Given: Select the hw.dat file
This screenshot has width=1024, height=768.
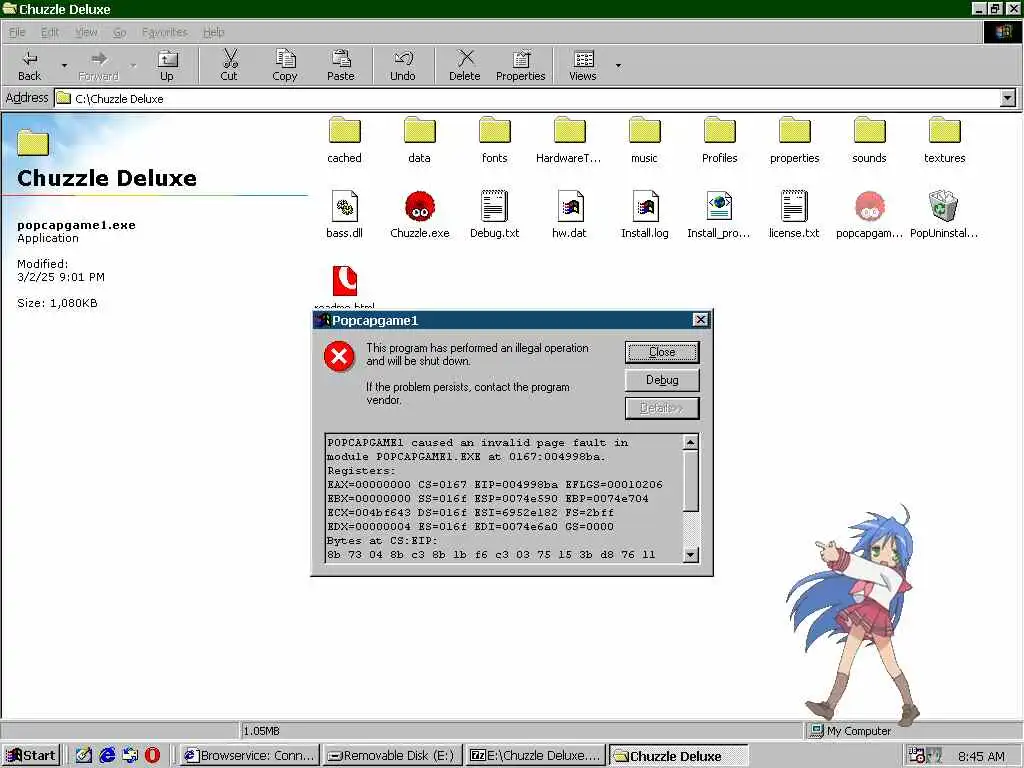Looking at the screenshot, I should (x=569, y=214).
